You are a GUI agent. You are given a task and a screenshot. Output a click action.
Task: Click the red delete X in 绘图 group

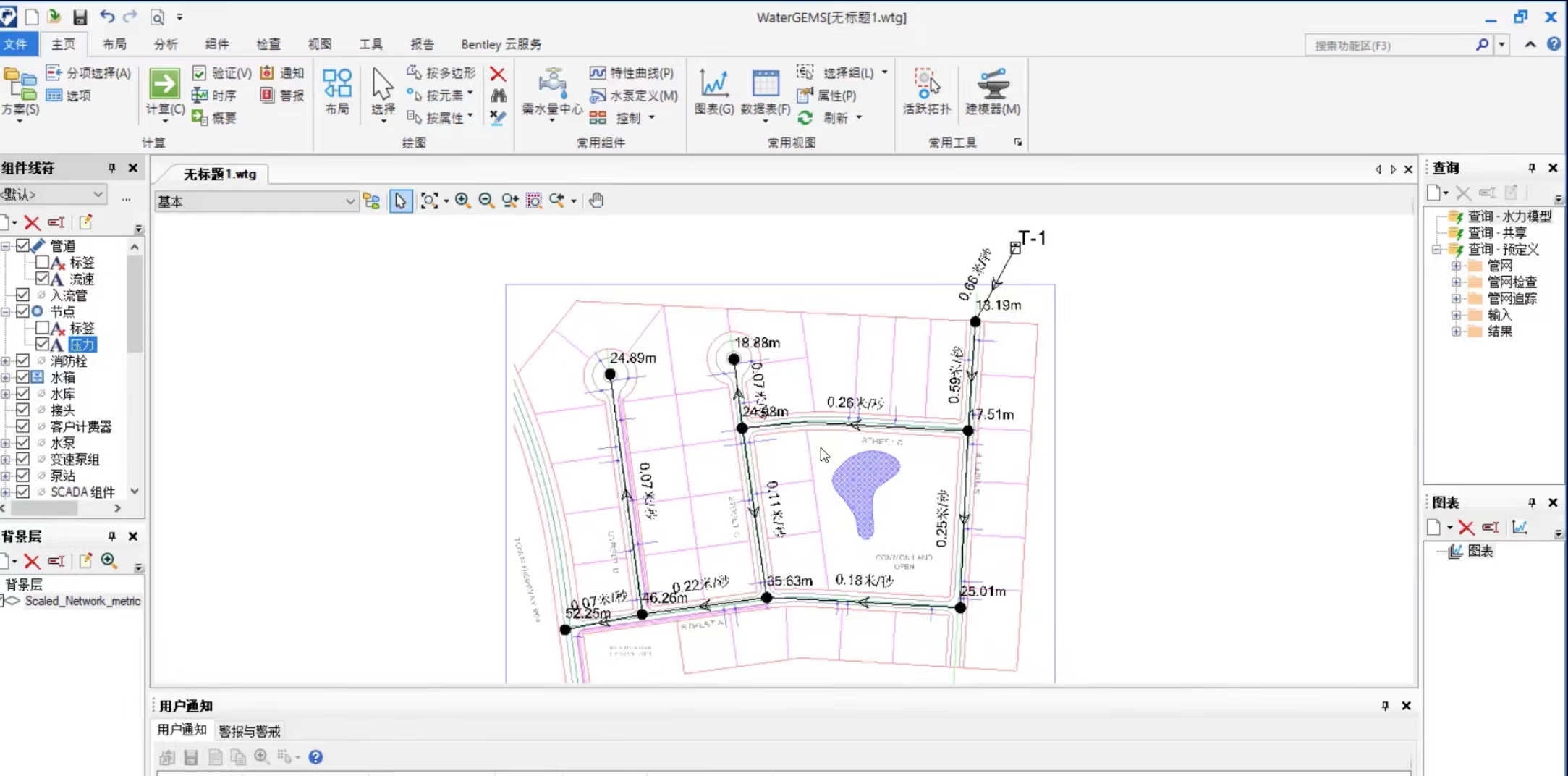tap(498, 74)
